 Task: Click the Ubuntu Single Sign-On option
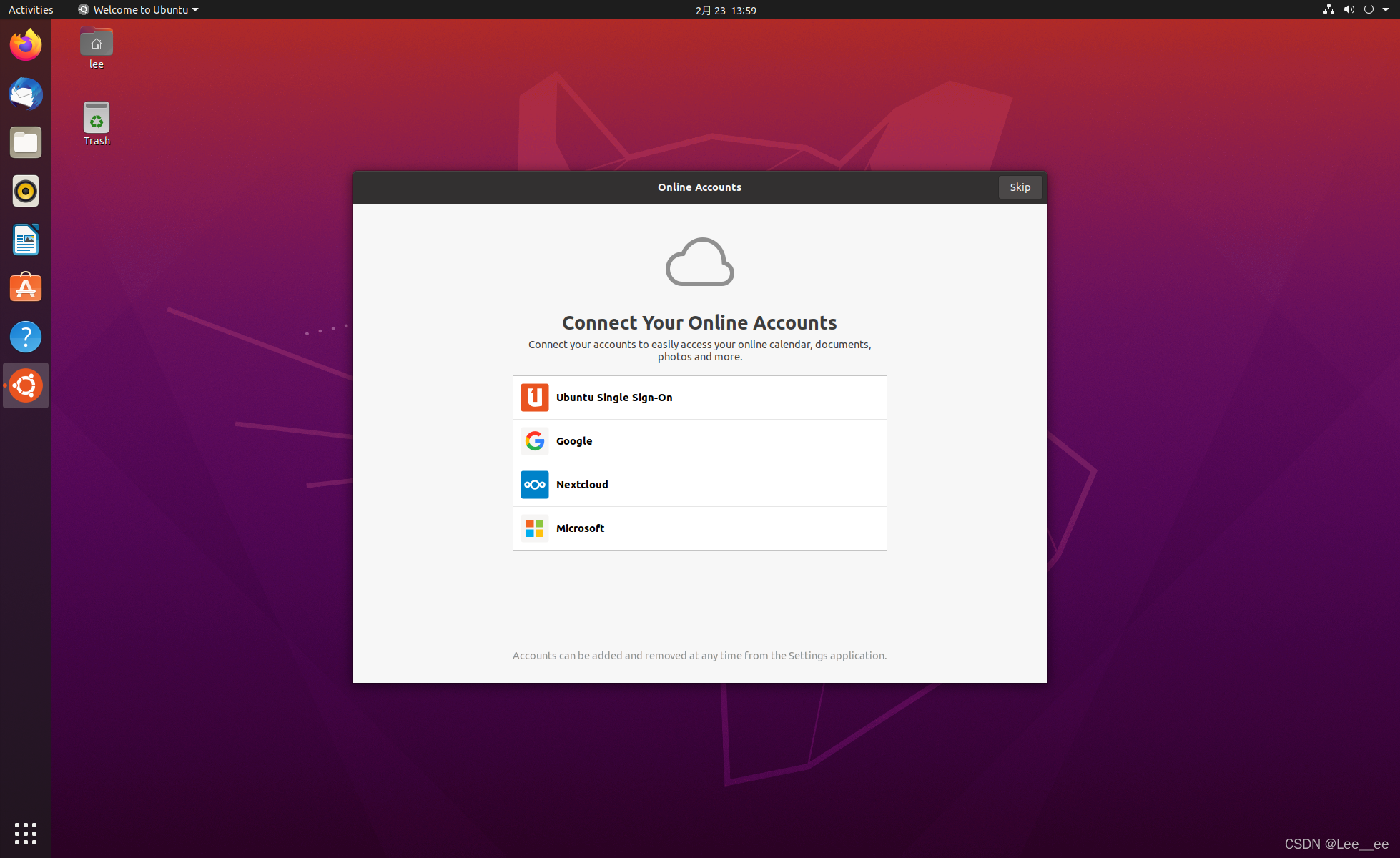click(699, 397)
